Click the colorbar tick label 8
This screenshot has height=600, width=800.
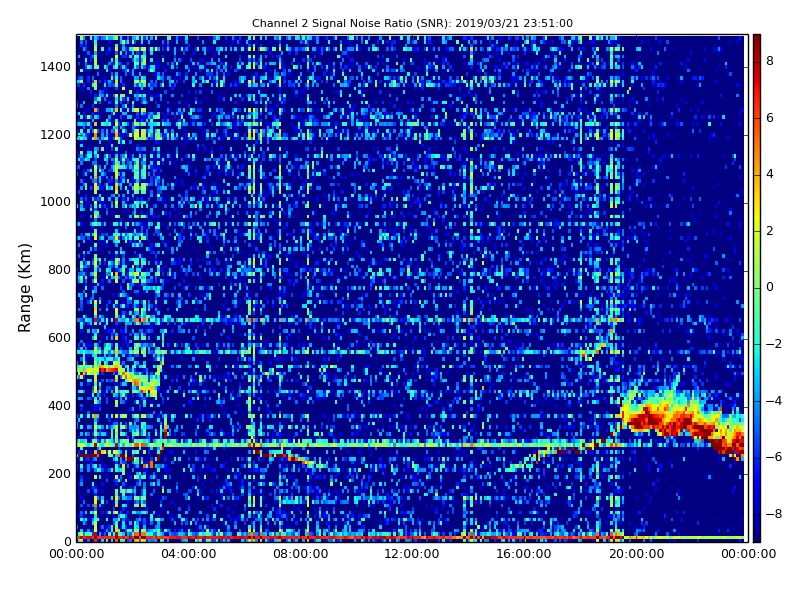pyautogui.click(x=770, y=61)
